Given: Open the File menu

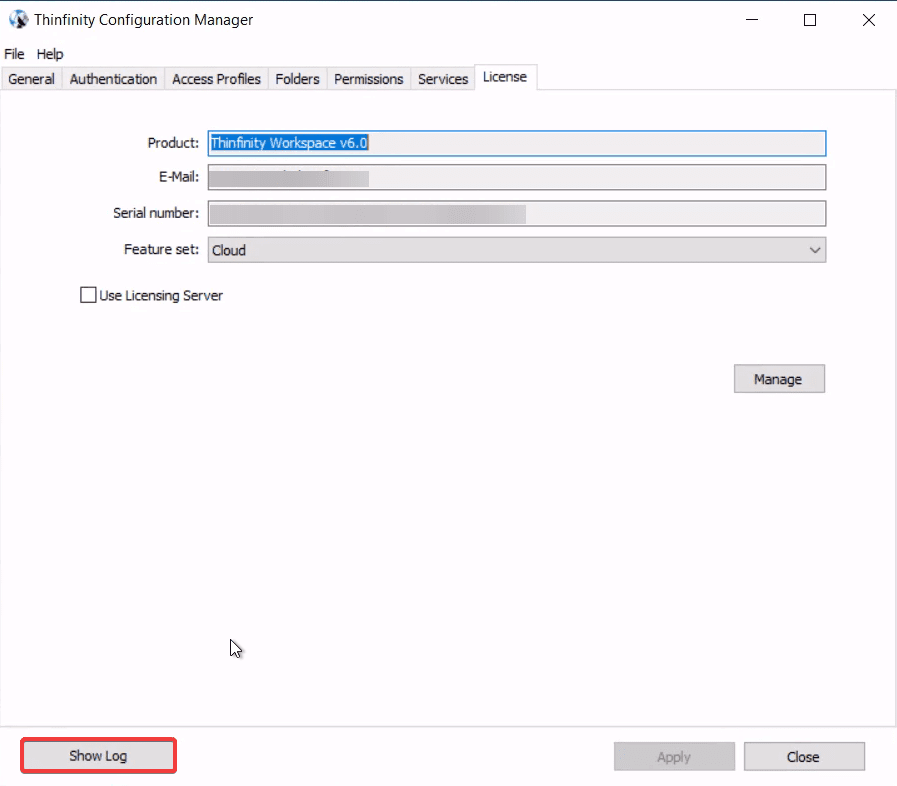Looking at the screenshot, I should [14, 53].
